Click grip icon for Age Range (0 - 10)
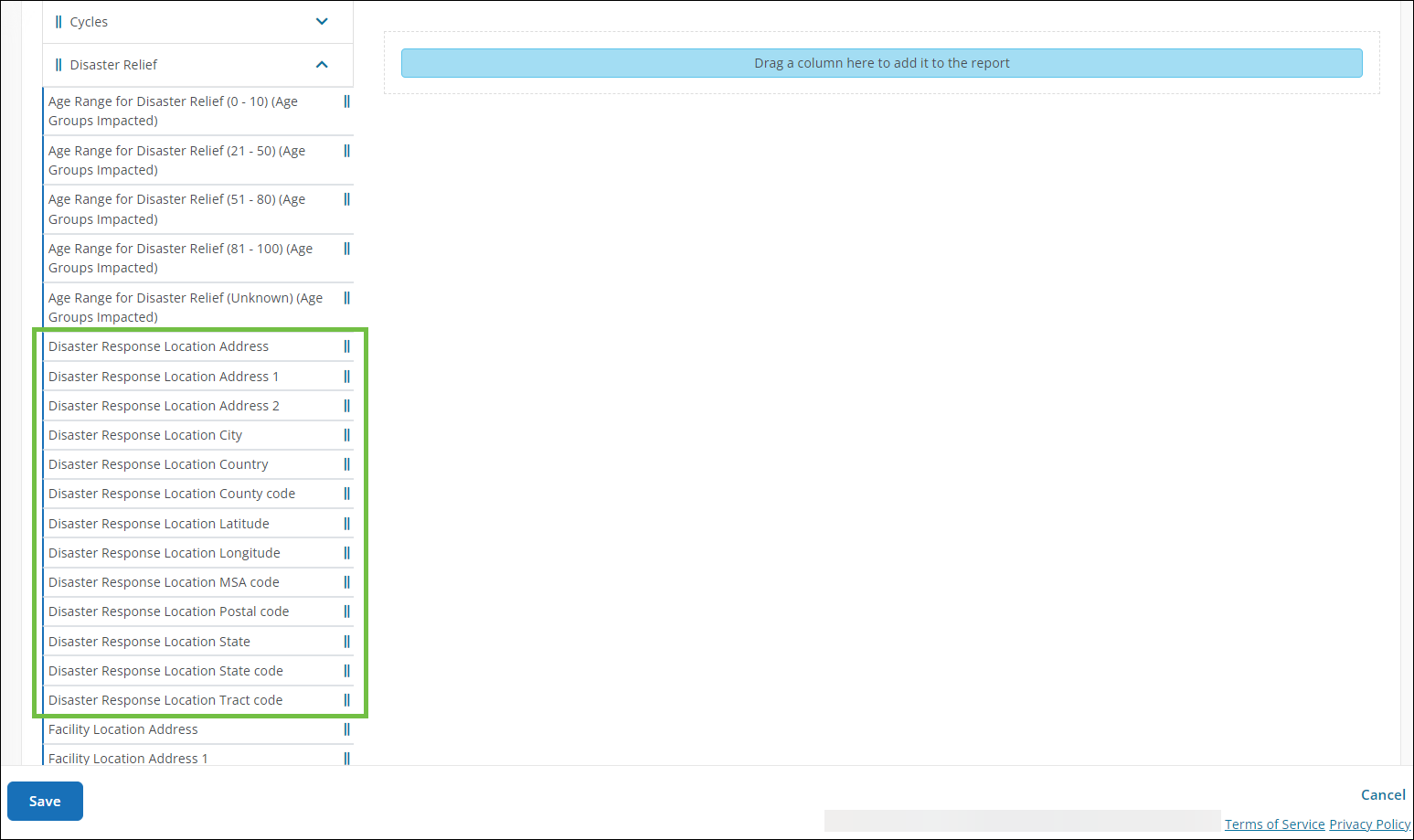 346,101
